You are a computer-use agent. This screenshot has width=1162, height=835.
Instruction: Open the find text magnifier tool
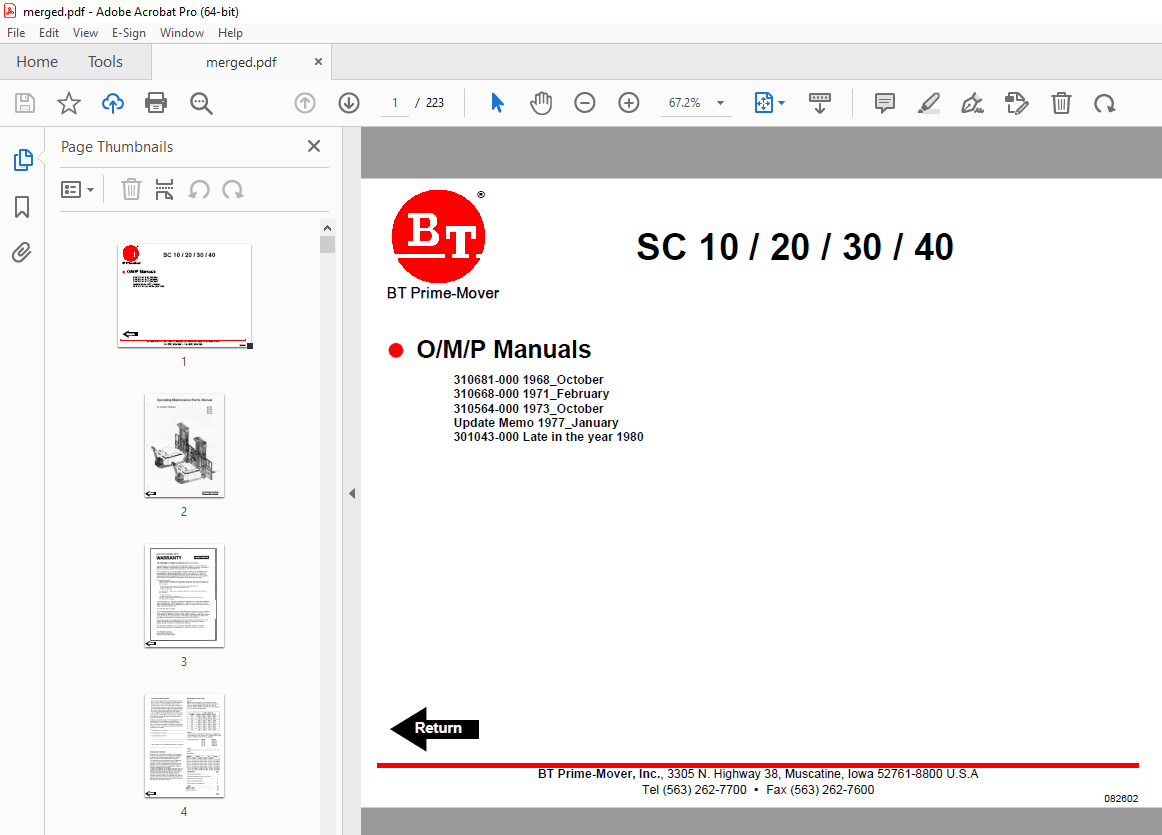(x=201, y=103)
